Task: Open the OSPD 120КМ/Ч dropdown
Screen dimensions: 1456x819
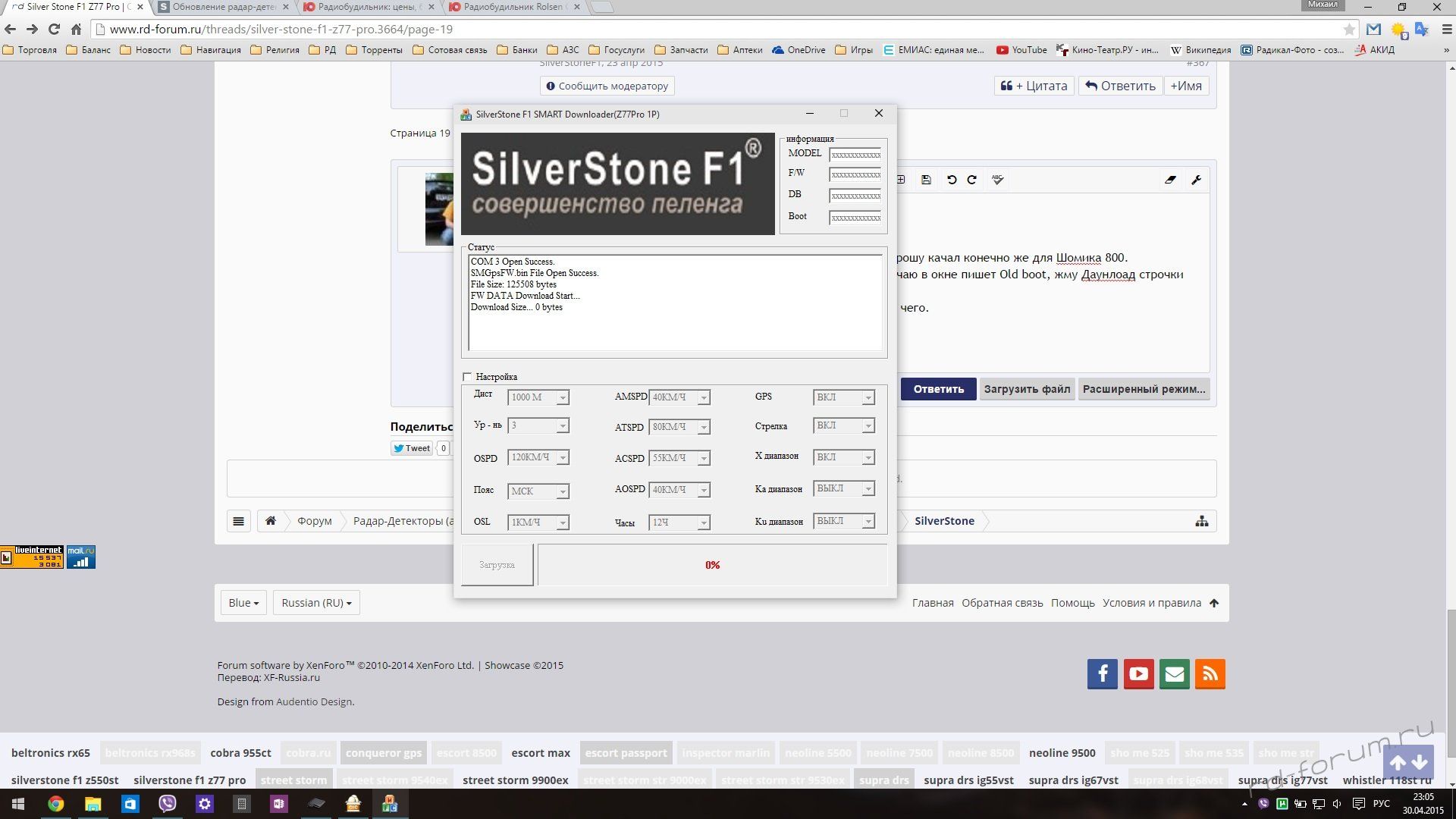Action: (538, 458)
